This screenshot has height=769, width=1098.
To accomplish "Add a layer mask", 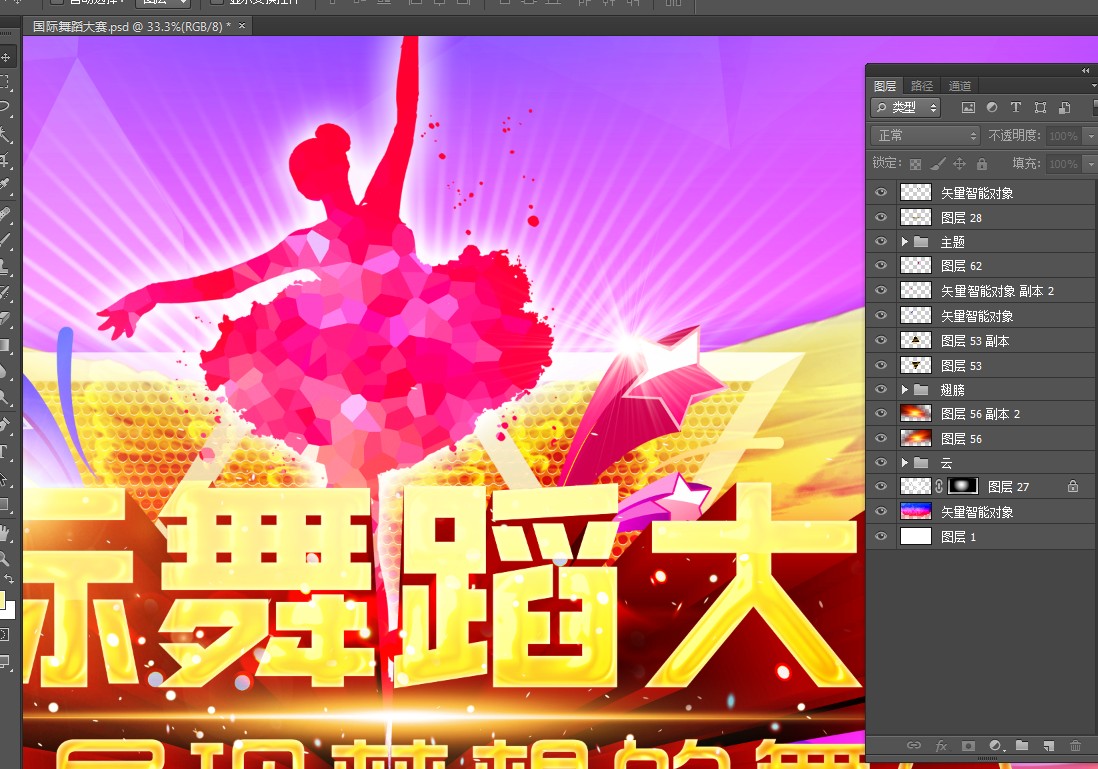I will [968, 746].
